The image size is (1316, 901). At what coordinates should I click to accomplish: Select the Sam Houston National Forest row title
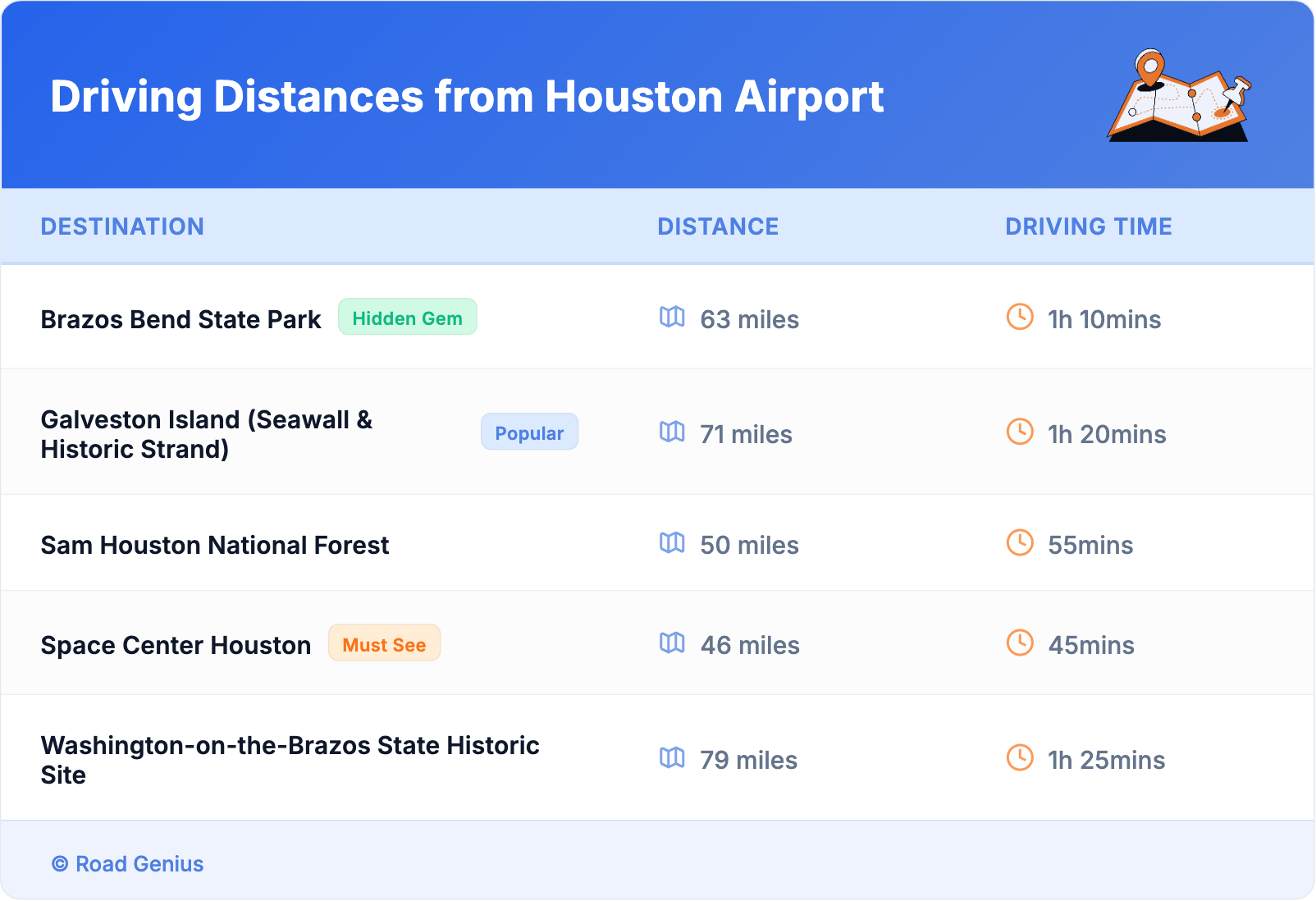pos(215,545)
